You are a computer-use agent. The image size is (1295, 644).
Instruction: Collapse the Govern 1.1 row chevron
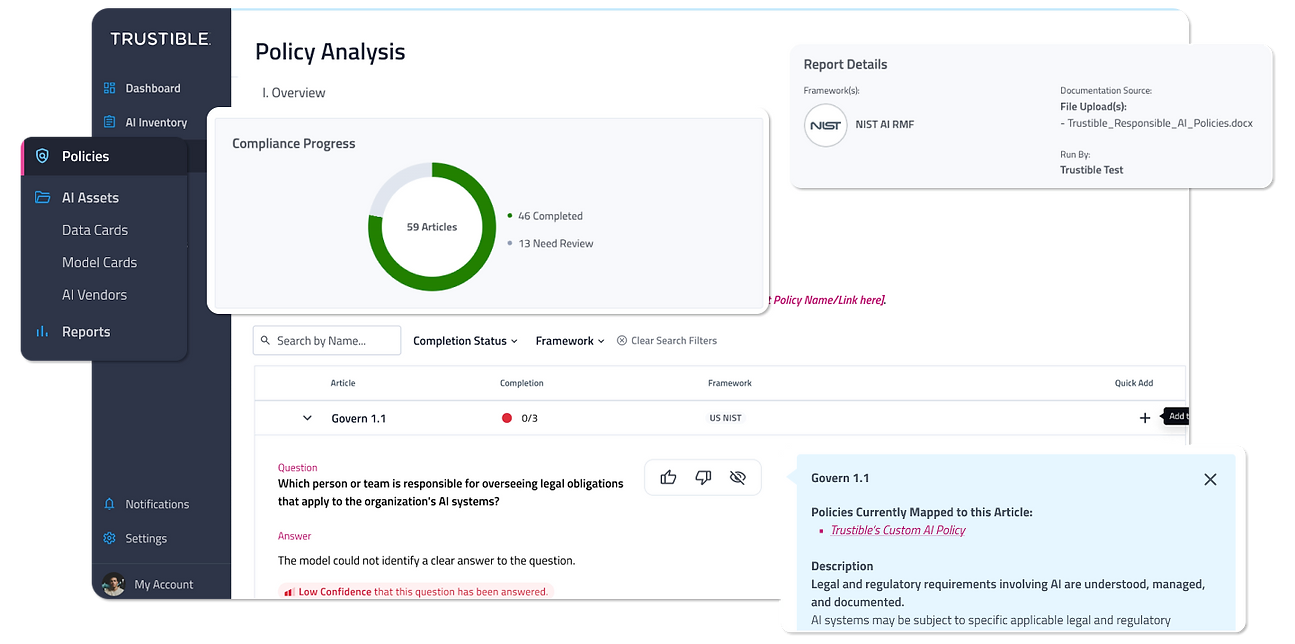pos(307,418)
